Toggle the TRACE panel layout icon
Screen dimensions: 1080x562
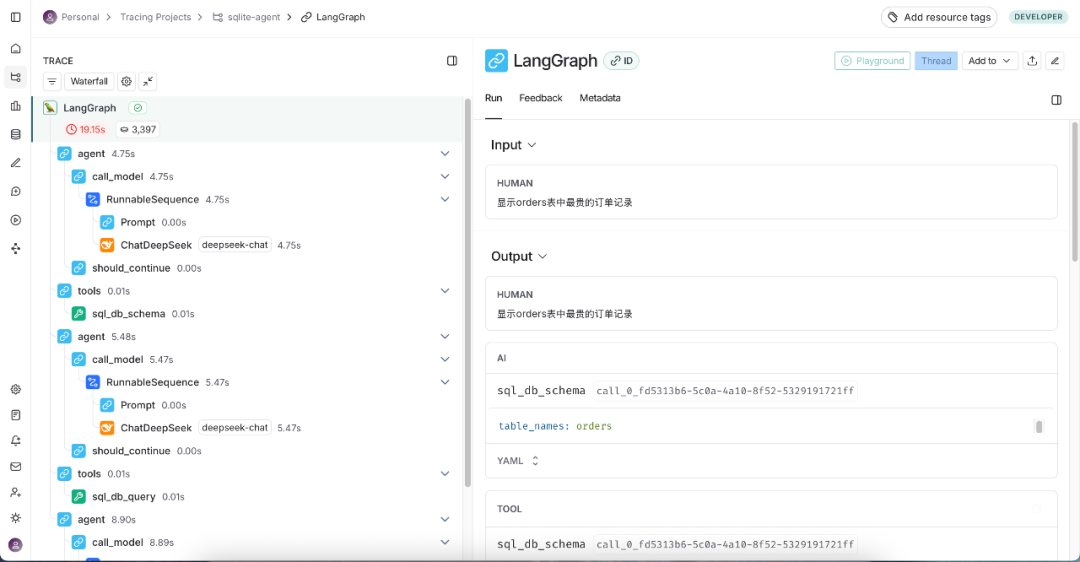click(452, 61)
